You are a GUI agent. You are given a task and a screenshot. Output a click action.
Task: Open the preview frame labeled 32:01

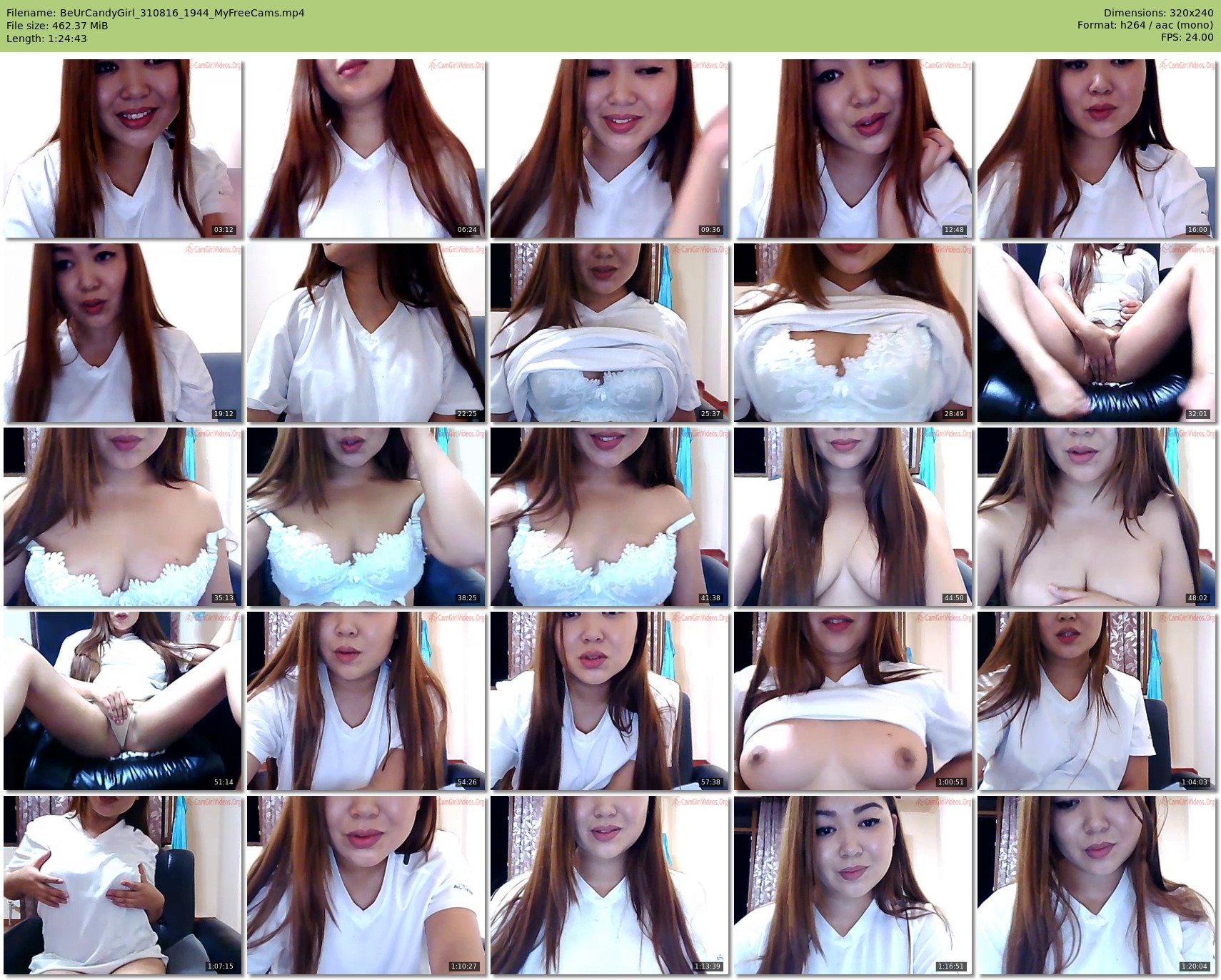(1097, 333)
